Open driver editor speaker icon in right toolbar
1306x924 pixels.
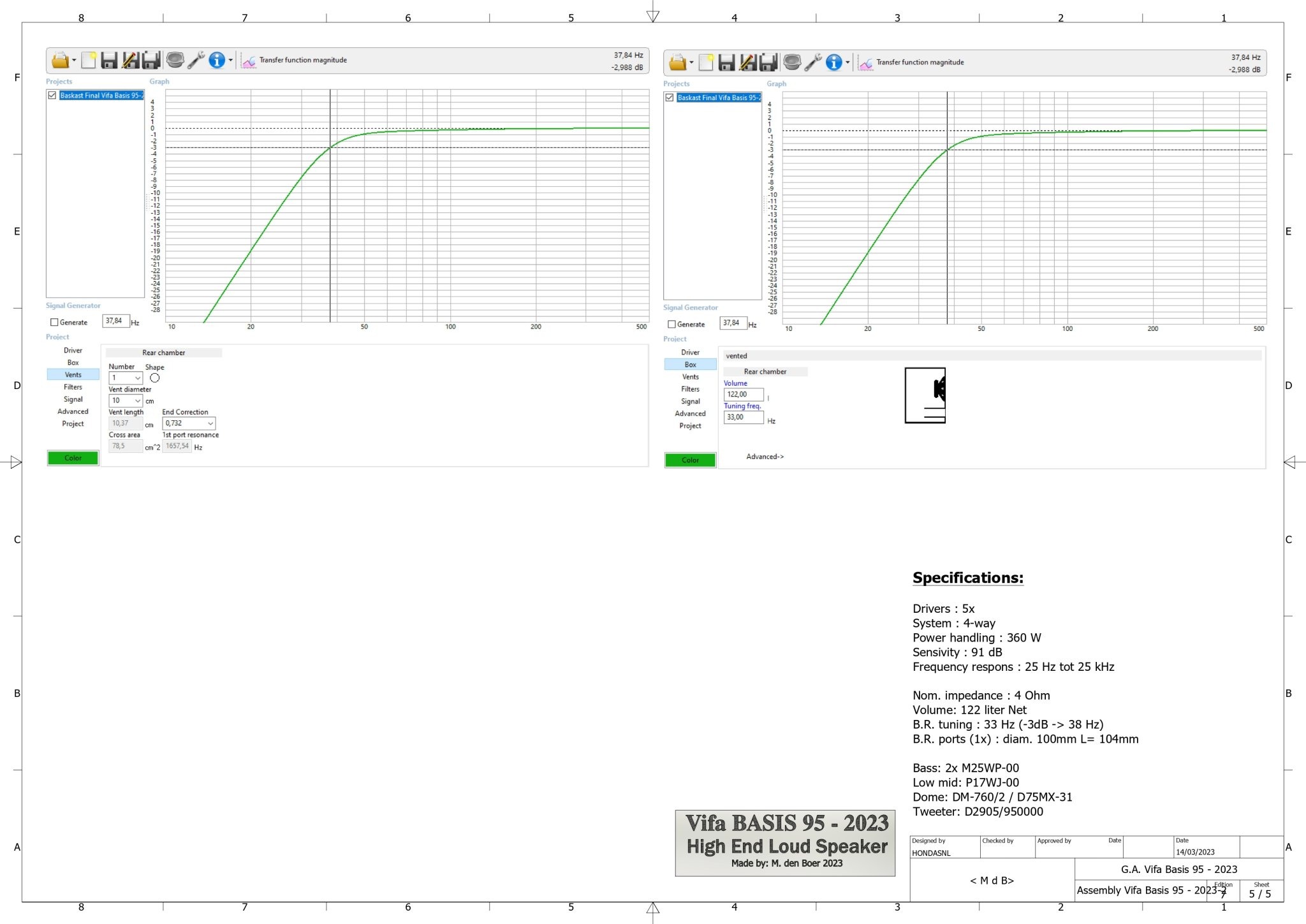click(792, 62)
